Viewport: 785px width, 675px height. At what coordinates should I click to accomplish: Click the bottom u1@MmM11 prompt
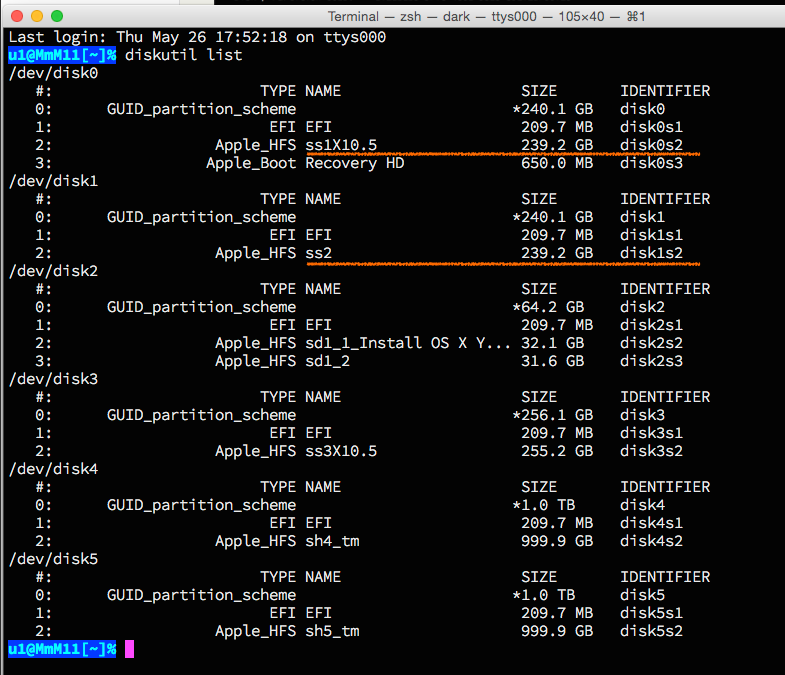tap(62, 649)
